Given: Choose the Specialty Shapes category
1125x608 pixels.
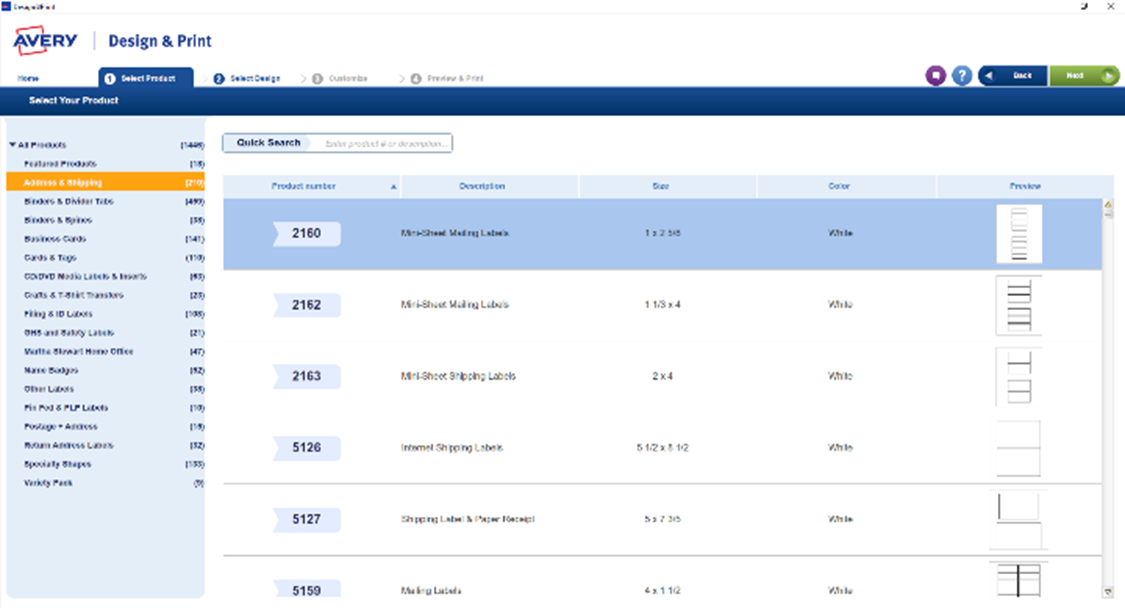Looking at the screenshot, I should pos(57,464).
